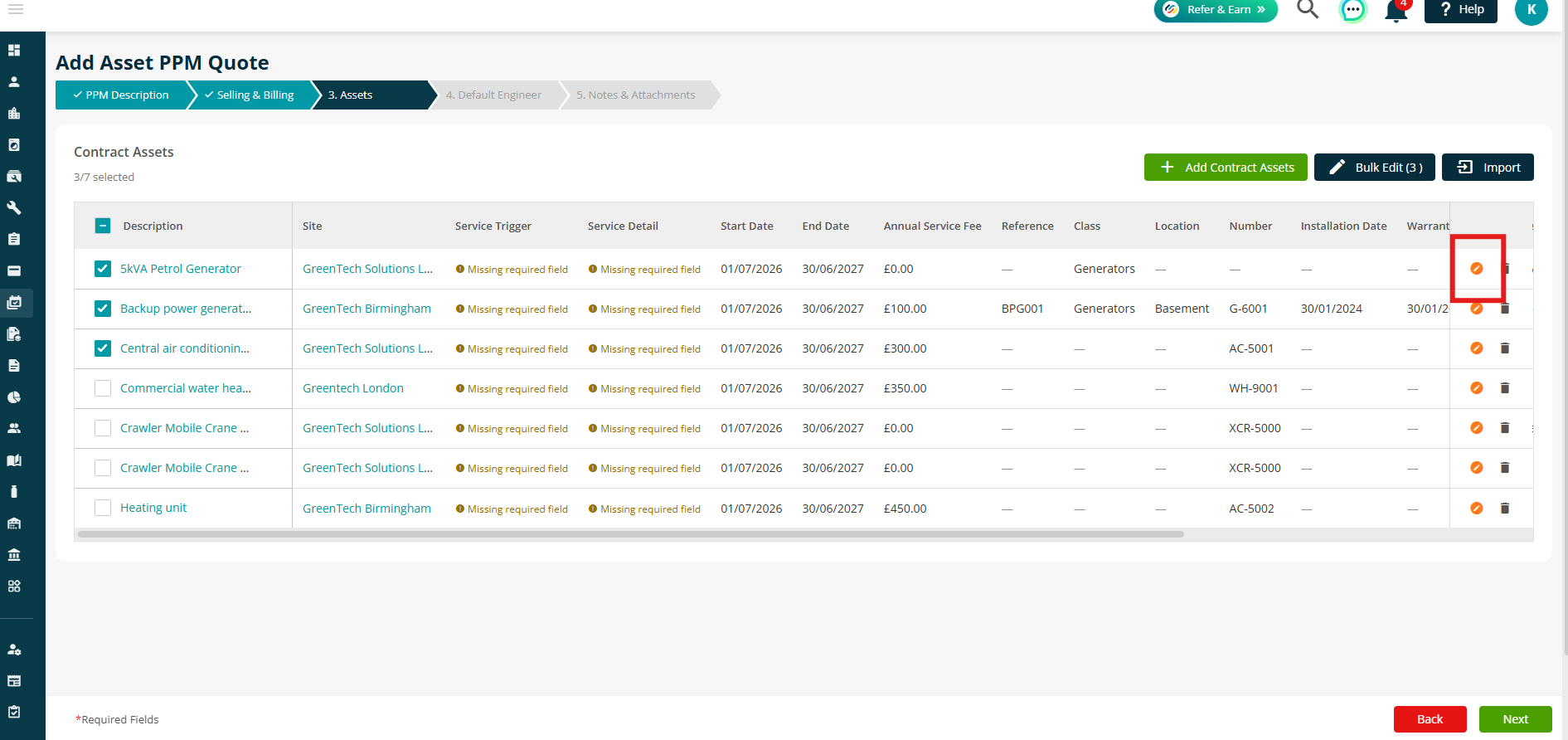Tick the Commercial water heater checkbox
The width and height of the screenshot is (1568, 740).
pos(103,388)
